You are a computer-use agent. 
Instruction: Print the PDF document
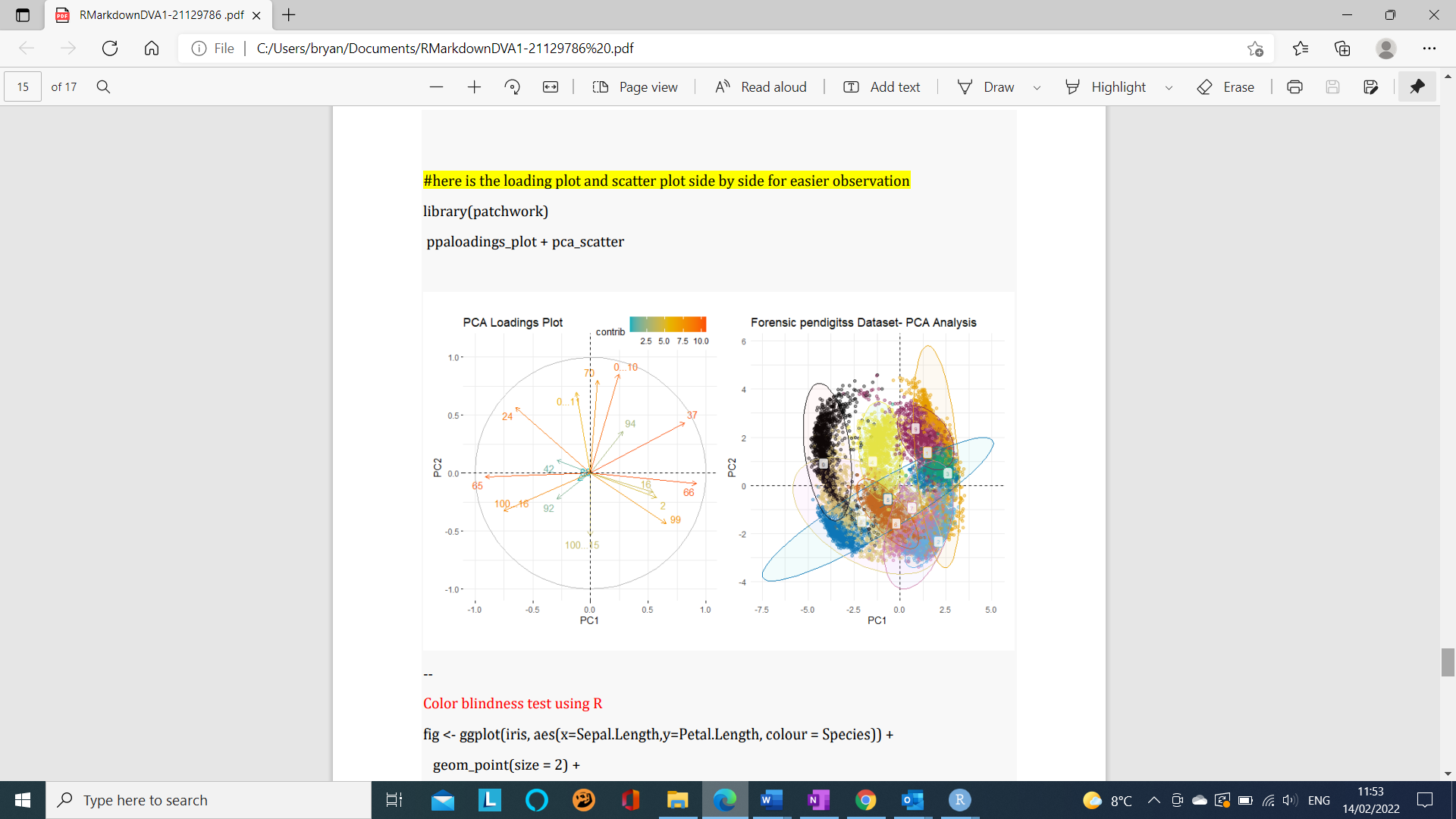(x=1294, y=87)
